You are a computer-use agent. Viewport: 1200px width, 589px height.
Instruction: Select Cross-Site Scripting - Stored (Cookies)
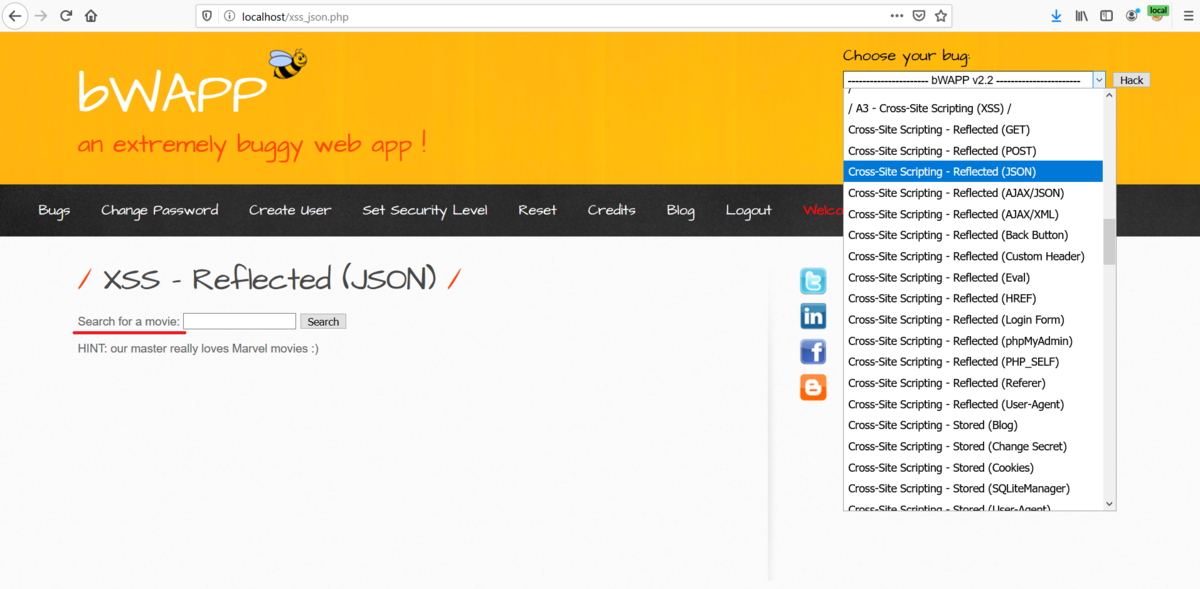973,468
